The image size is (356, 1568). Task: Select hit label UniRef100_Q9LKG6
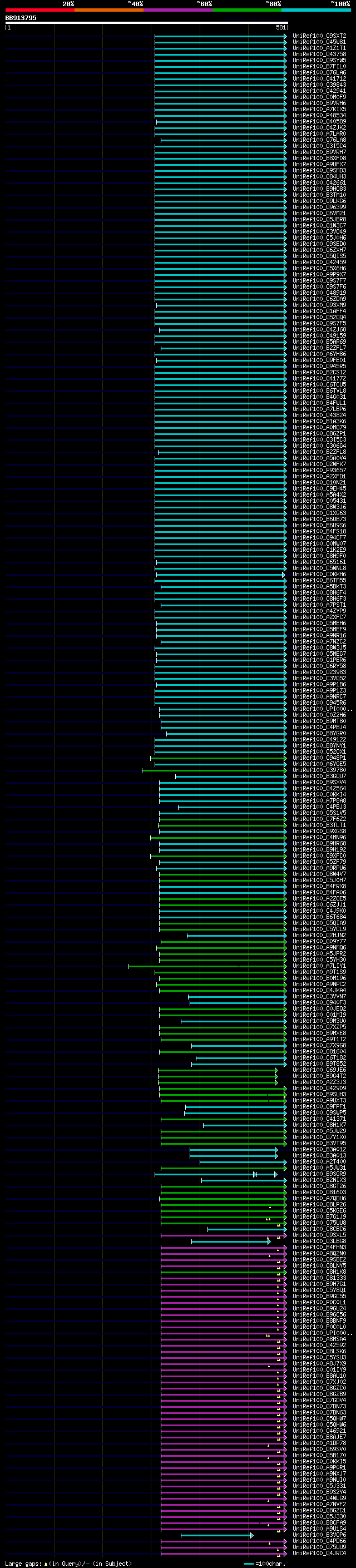(319, 201)
